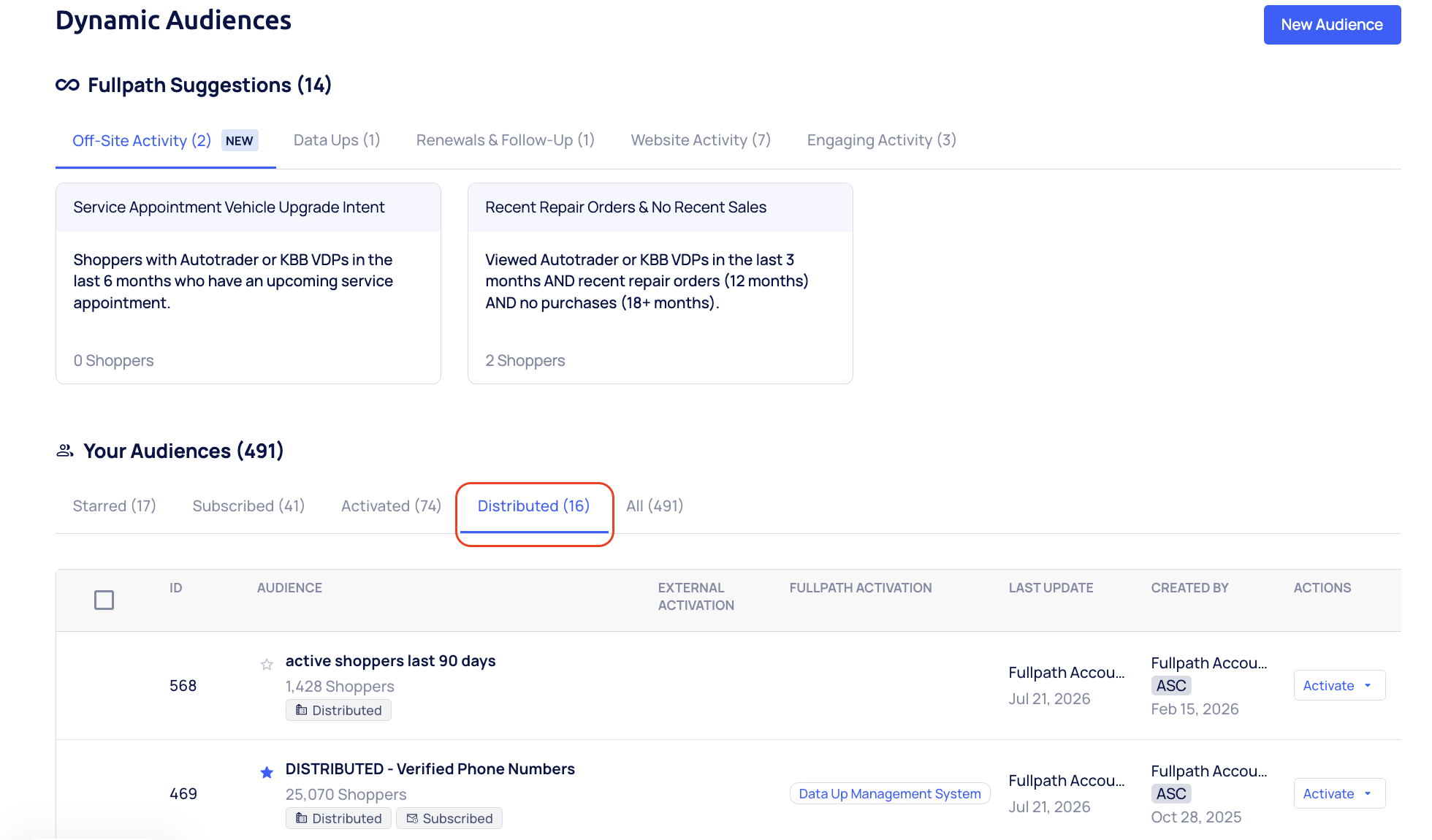The height and width of the screenshot is (840, 1432).
Task: Click the Distributed tag on audience 469
Action: click(338, 818)
